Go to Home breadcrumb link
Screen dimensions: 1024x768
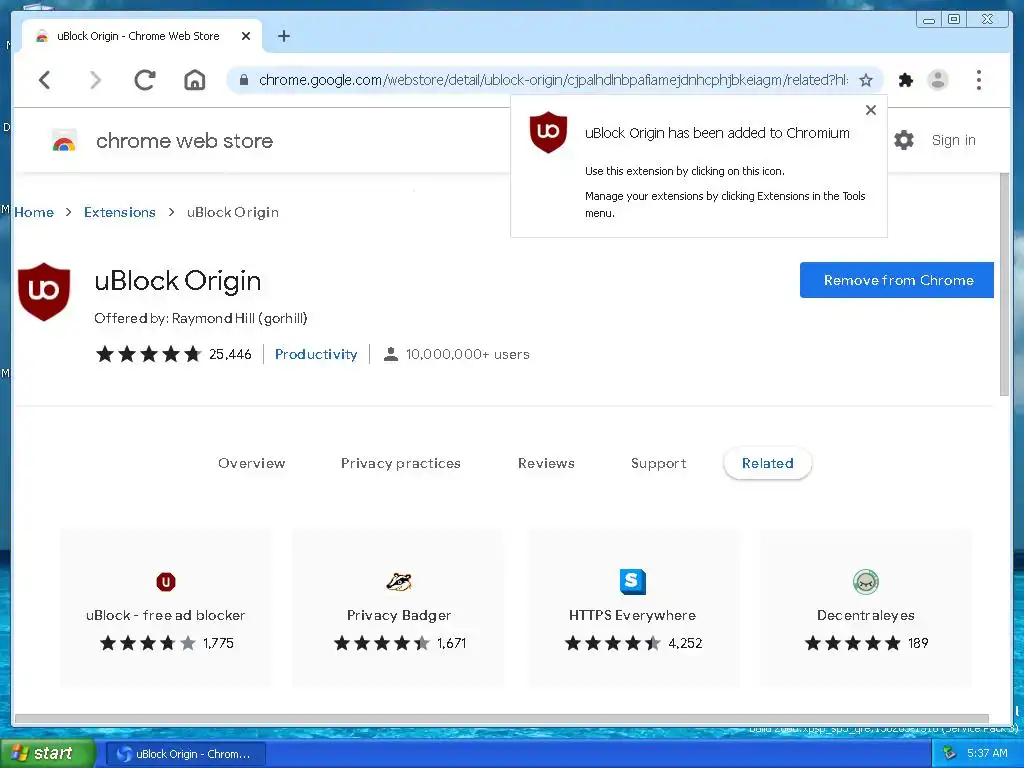coord(34,212)
